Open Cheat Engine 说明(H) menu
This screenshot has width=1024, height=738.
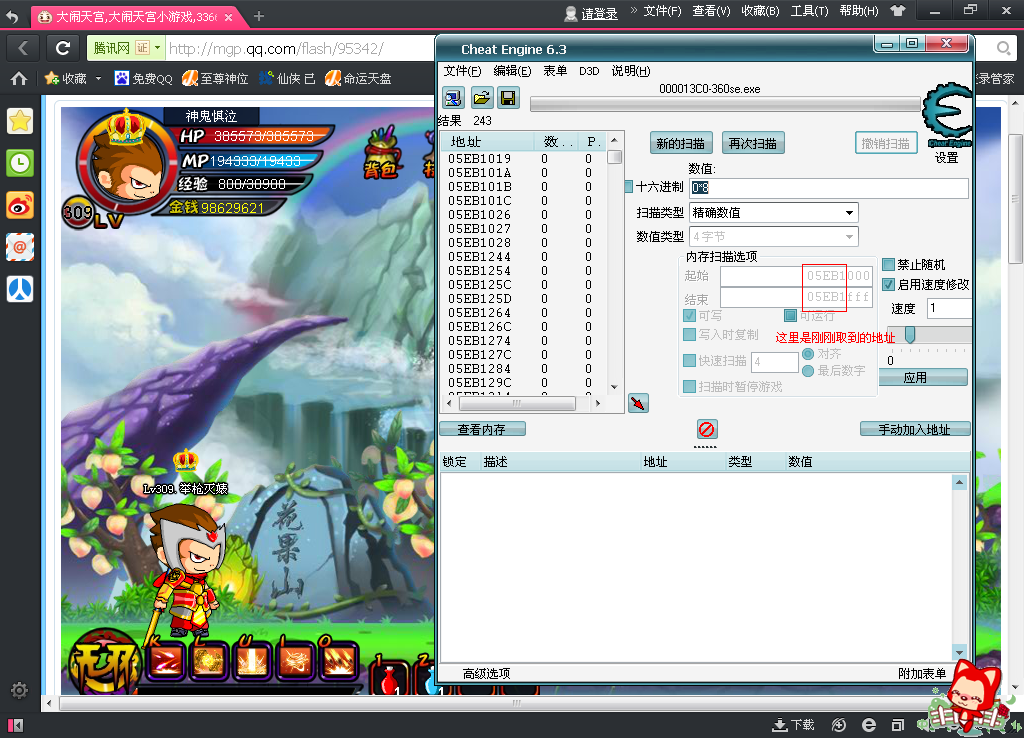tap(631, 71)
